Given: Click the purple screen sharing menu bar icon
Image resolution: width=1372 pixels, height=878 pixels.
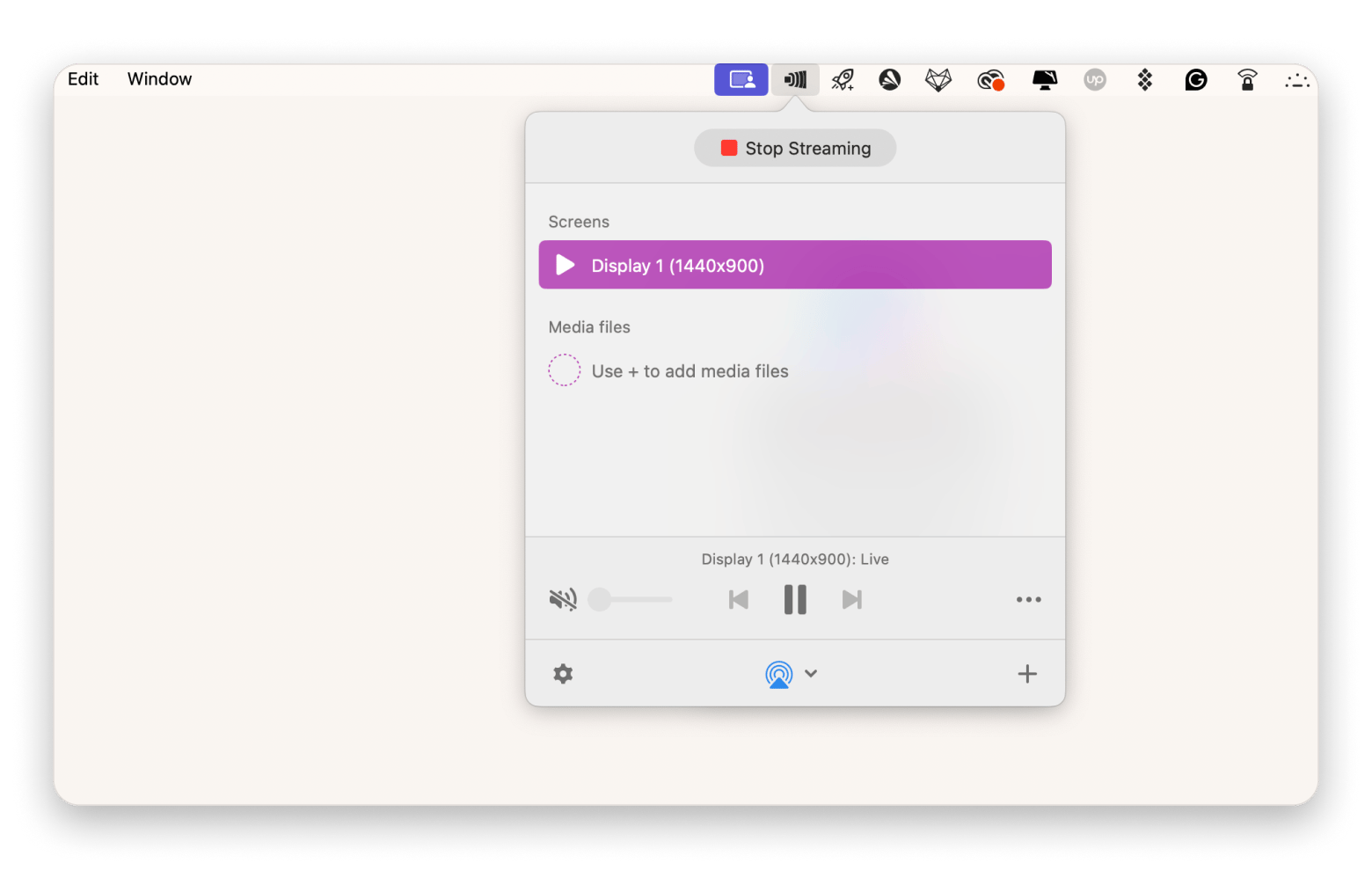Looking at the screenshot, I should pos(741,80).
